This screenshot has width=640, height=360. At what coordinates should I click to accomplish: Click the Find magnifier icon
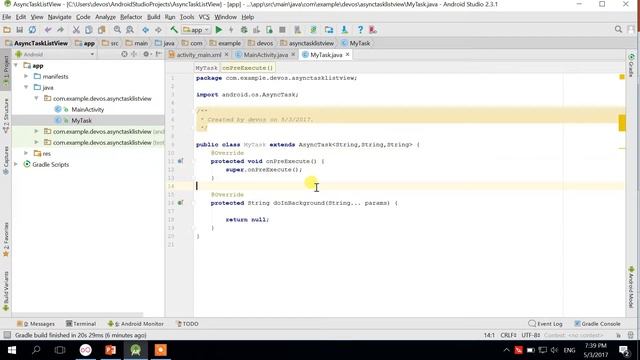pyautogui.click(x=117, y=30)
